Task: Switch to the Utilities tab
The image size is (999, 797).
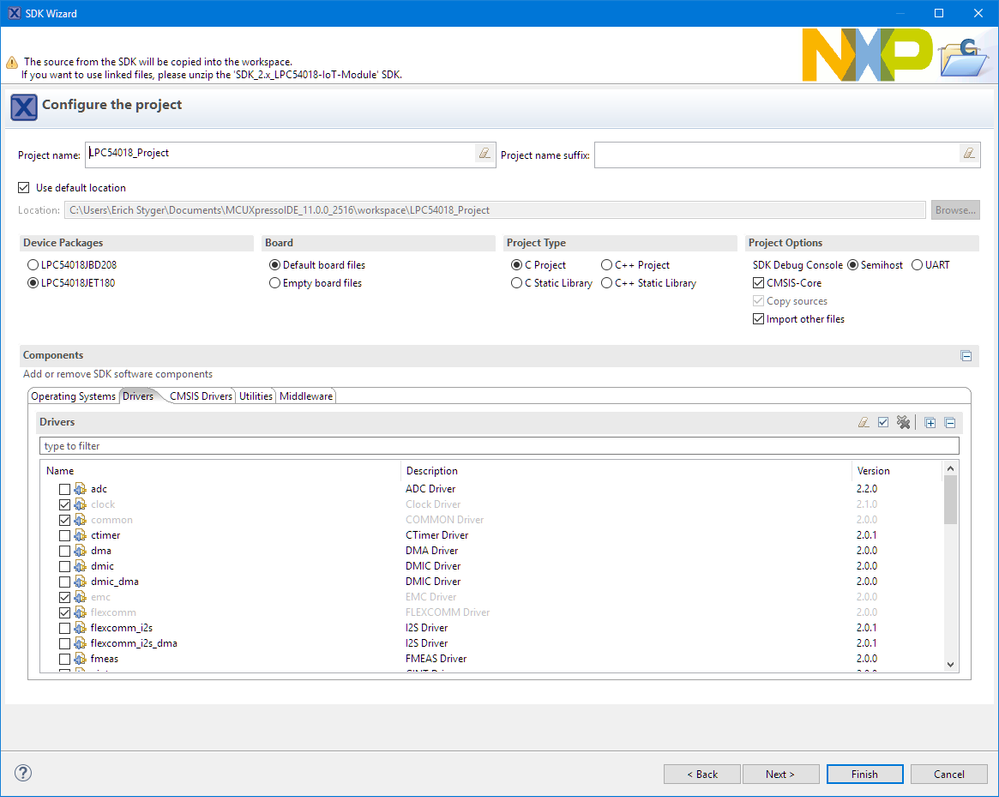Action: (255, 396)
